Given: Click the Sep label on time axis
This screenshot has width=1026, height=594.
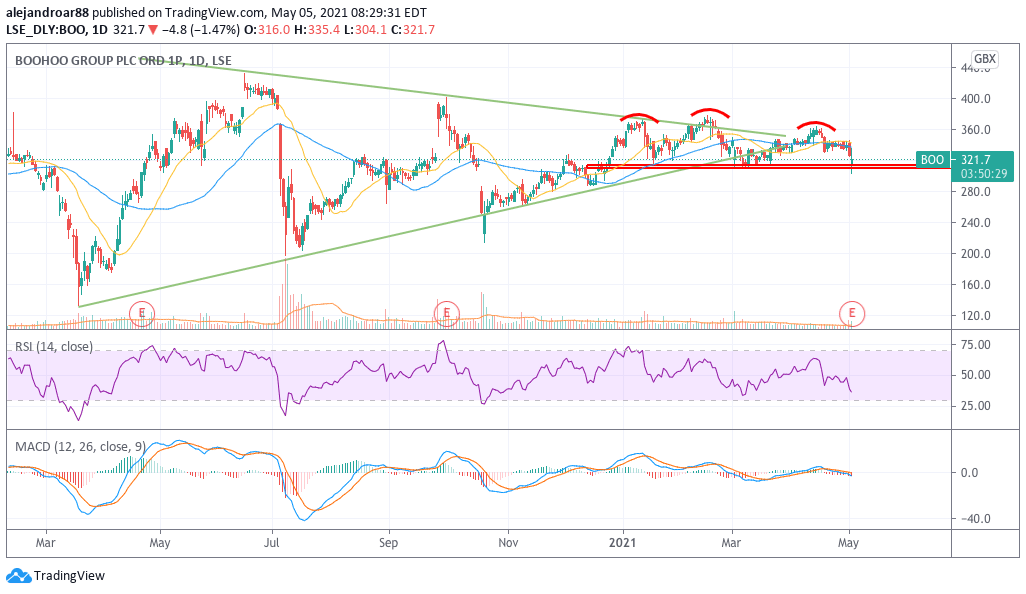Looking at the screenshot, I should click(389, 543).
